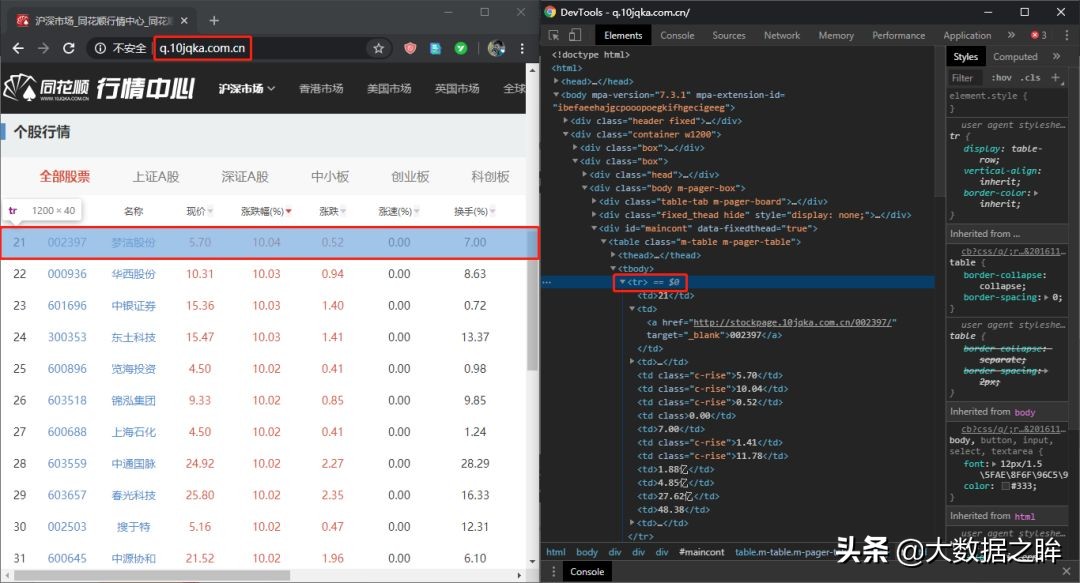Open stock code 000936 link
The height and width of the screenshot is (583, 1080).
(68, 274)
